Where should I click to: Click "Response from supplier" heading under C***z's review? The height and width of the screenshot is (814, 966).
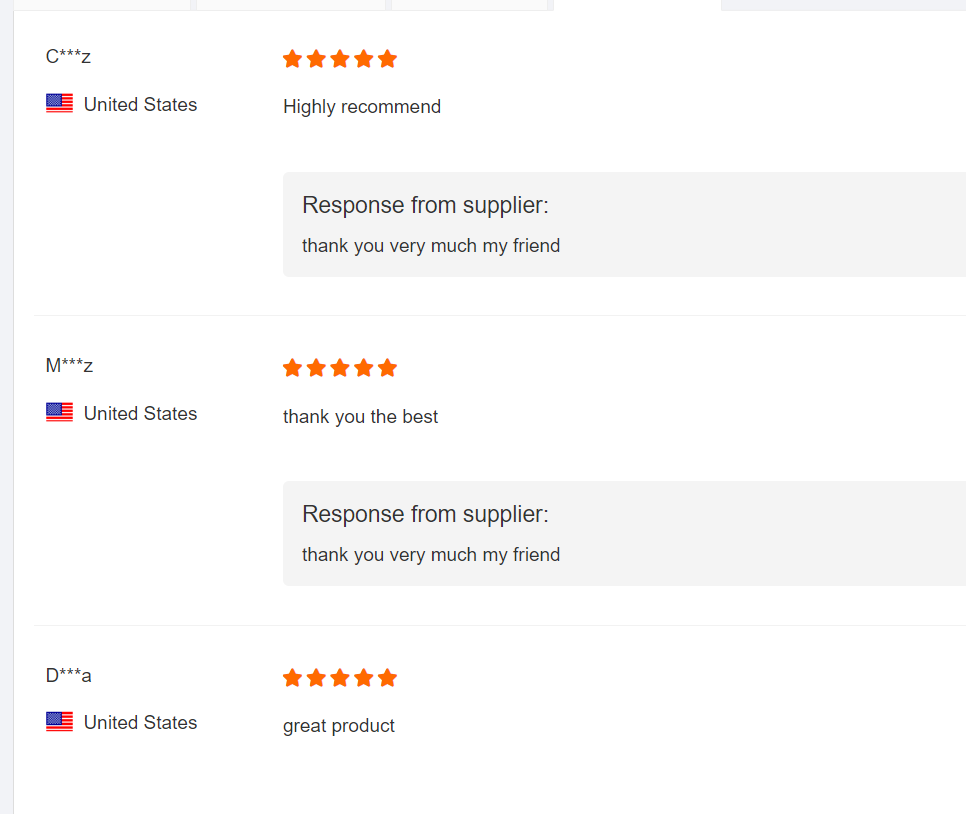(425, 206)
